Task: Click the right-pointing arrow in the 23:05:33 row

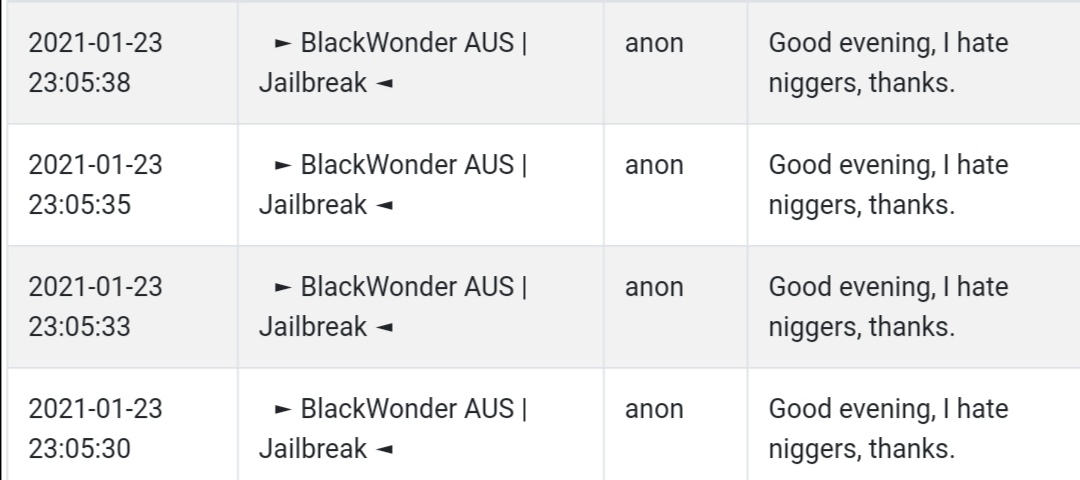Action: 283,287
